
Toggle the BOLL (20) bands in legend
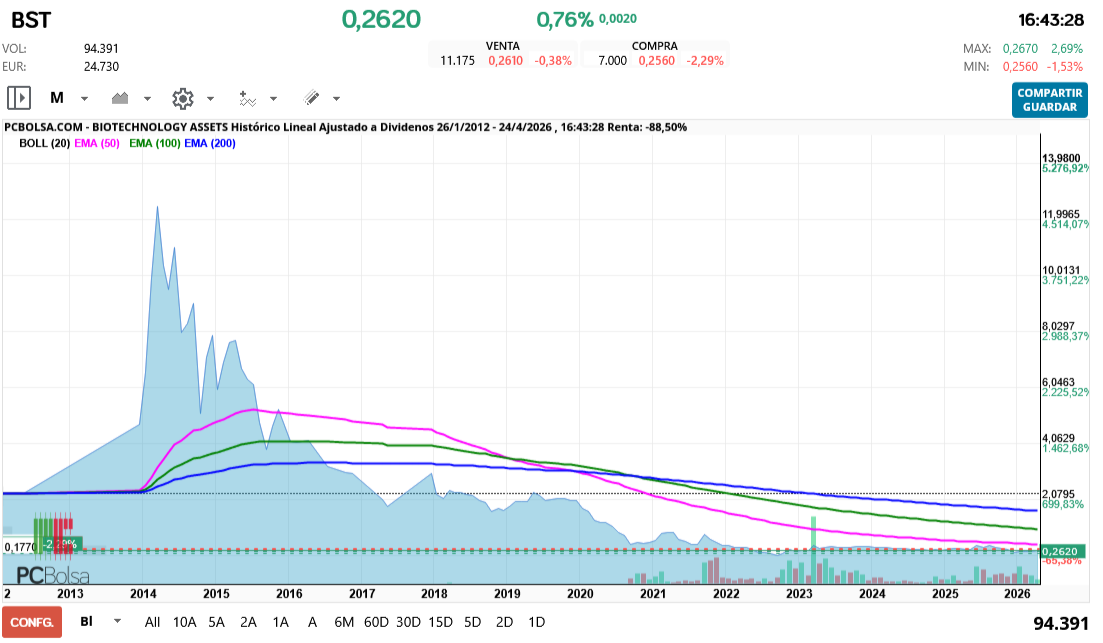tap(44, 142)
